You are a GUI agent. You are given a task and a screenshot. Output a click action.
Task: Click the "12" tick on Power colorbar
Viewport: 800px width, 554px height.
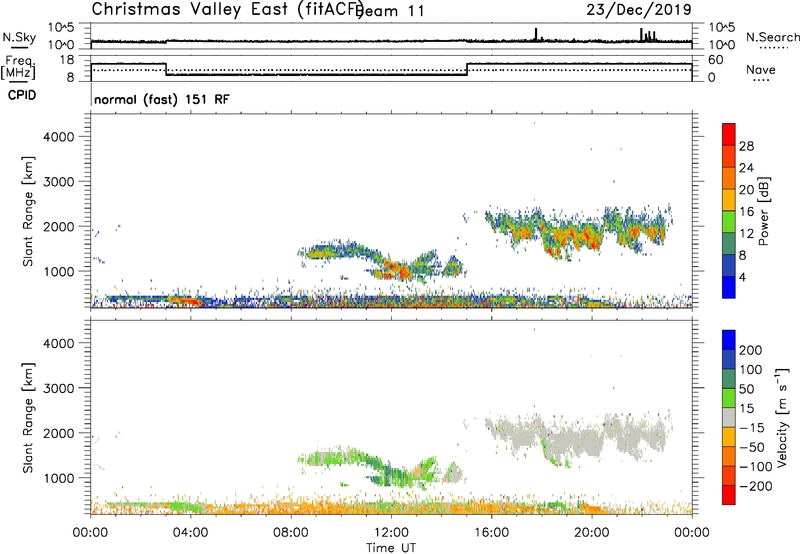pos(746,234)
